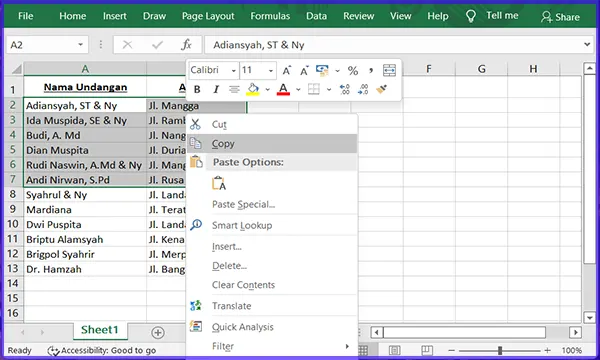Click the Insert Function fx icon
Image resolution: width=600 pixels, height=360 pixels.
point(186,45)
